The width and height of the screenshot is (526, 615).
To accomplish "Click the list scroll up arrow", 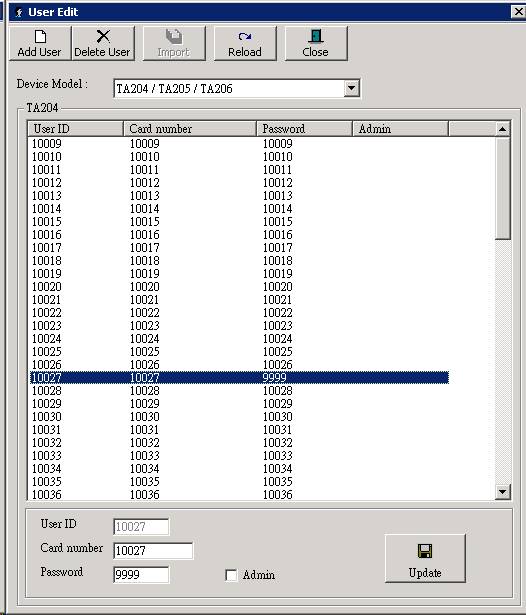I will click(x=502, y=129).
